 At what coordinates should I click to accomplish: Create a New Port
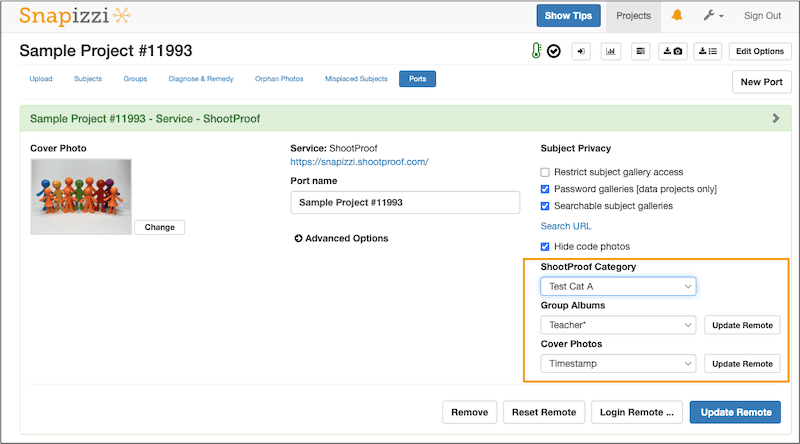(x=761, y=82)
